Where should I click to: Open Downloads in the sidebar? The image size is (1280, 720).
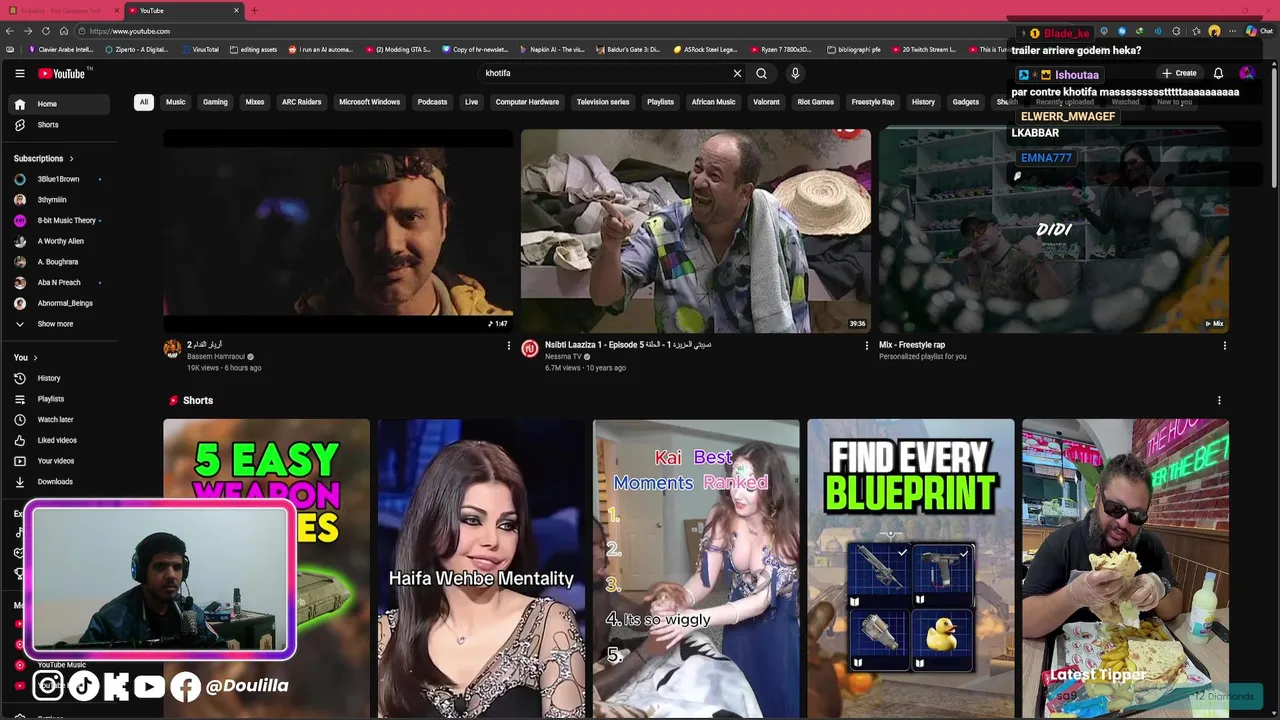point(60,482)
